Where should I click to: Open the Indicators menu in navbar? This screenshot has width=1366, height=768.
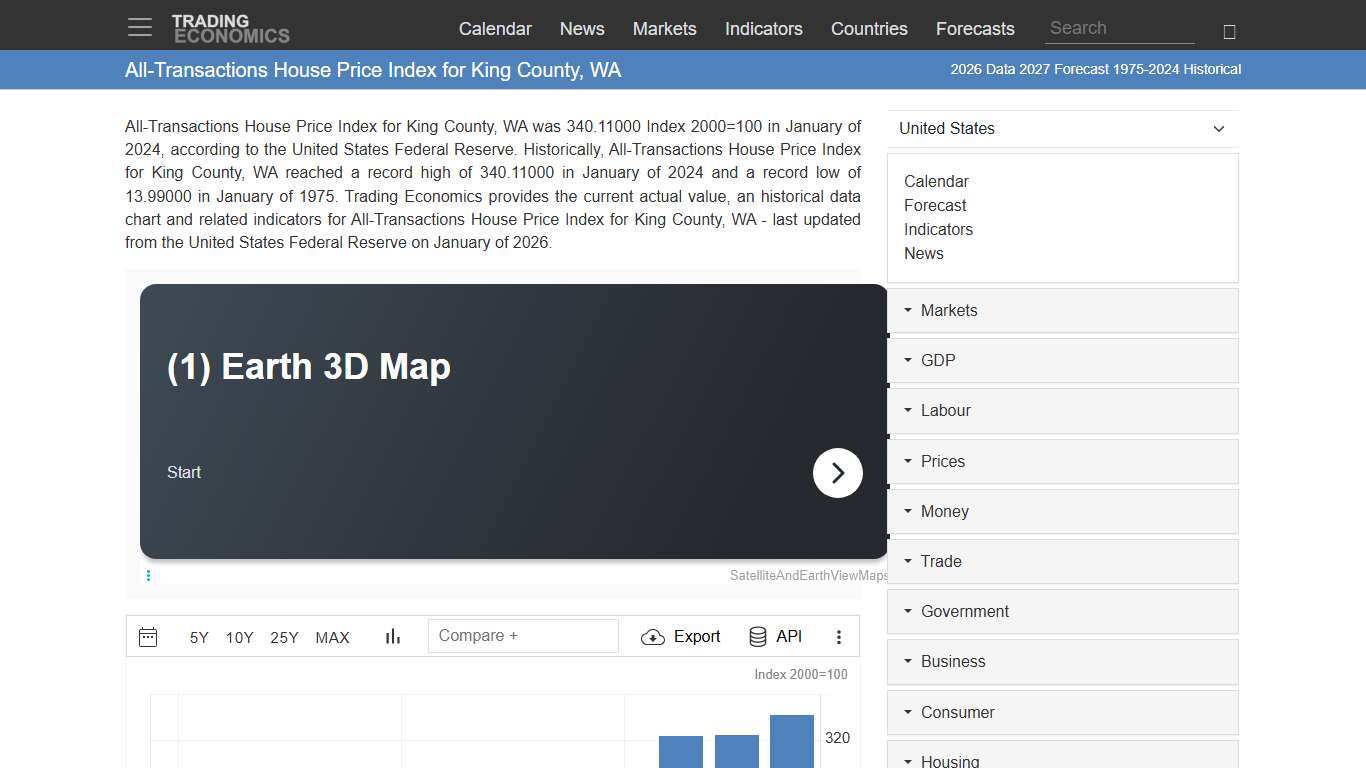pyautogui.click(x=763, y=29)
